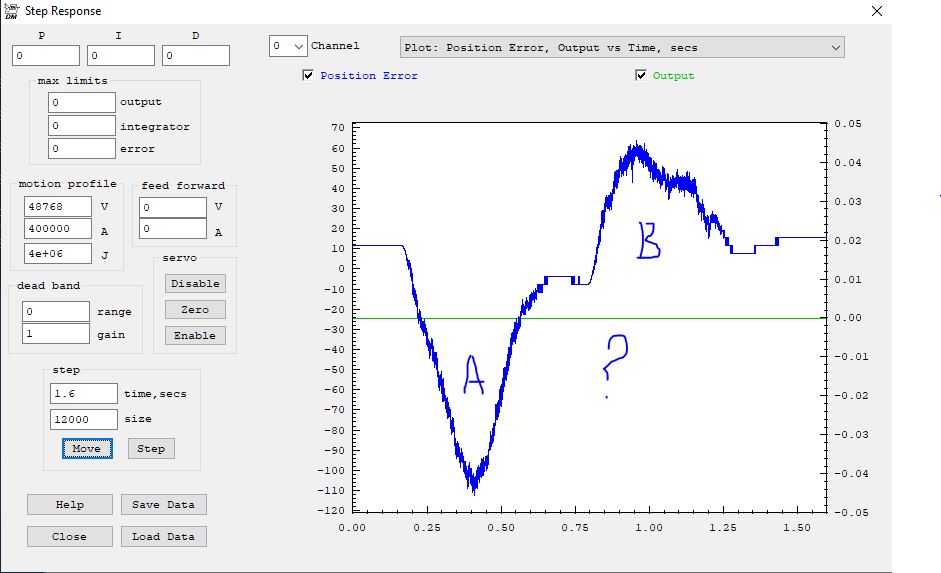Image resolution: width=941 pixels, height=573 pixels.
Task: Click the motion profile V field
Action: coord(58,207)
